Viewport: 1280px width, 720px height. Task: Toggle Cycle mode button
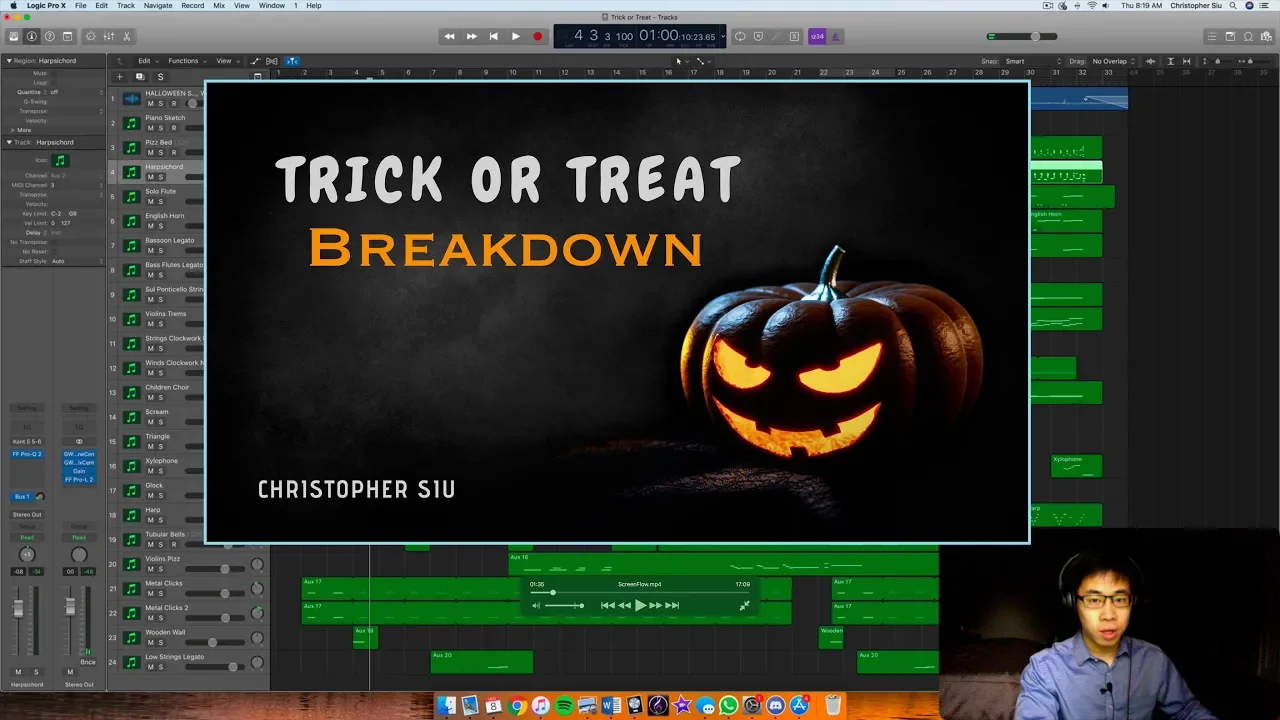(x=740, y=36)
